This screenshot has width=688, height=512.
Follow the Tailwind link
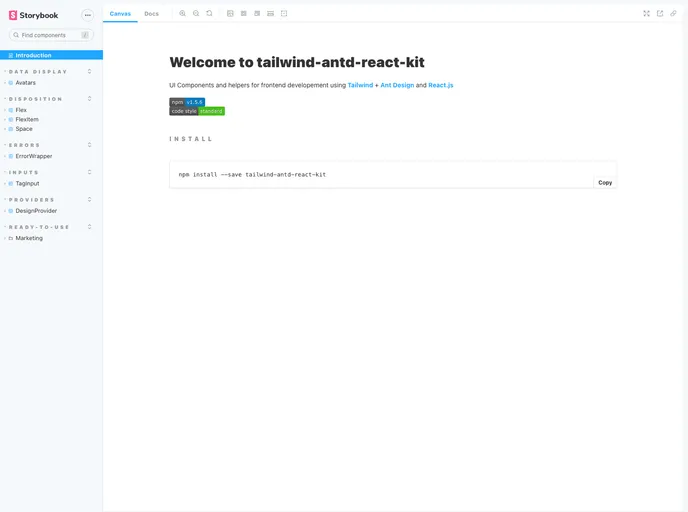pos(360,85)
